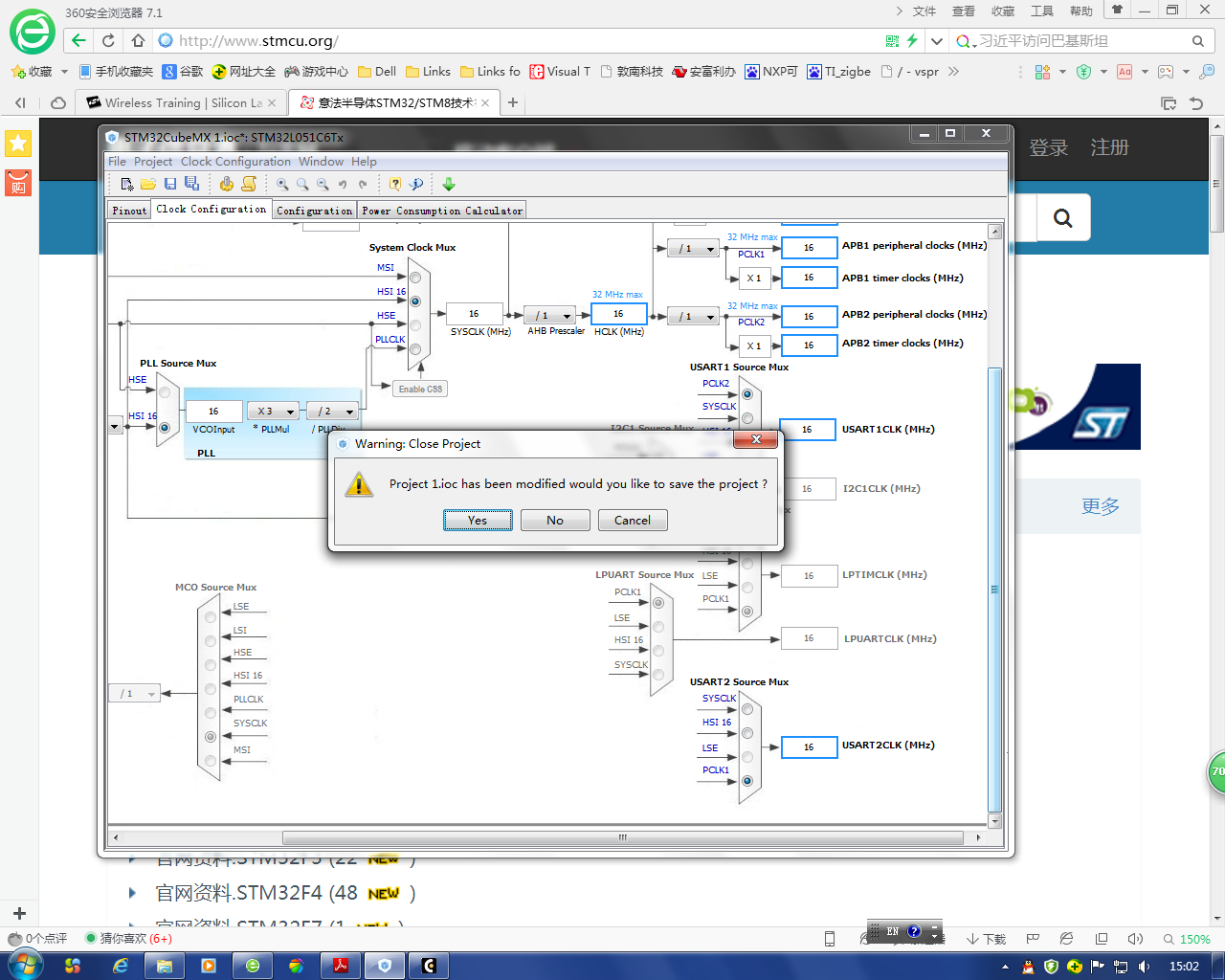Open the APB2 prescaler /1 dropdown
Viewport: 1225px width, 980px height.
[x=693, y=317]
